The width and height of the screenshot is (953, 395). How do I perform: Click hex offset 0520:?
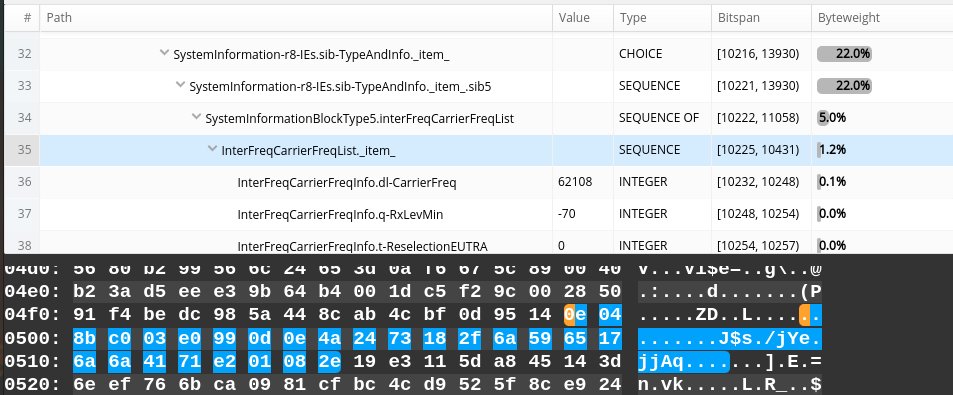(x=32, y=385)
